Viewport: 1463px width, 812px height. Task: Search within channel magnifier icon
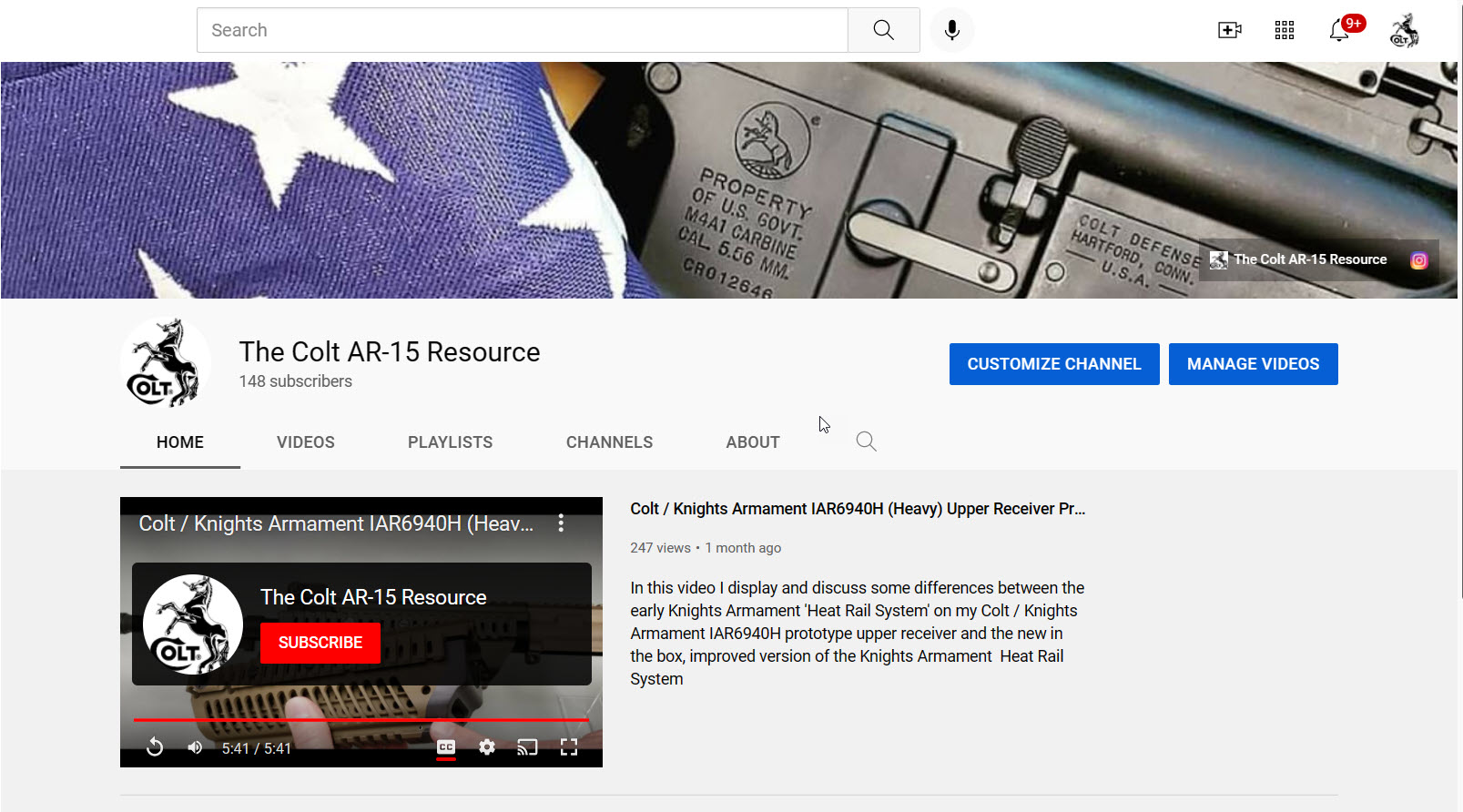(x=866, y=442)
